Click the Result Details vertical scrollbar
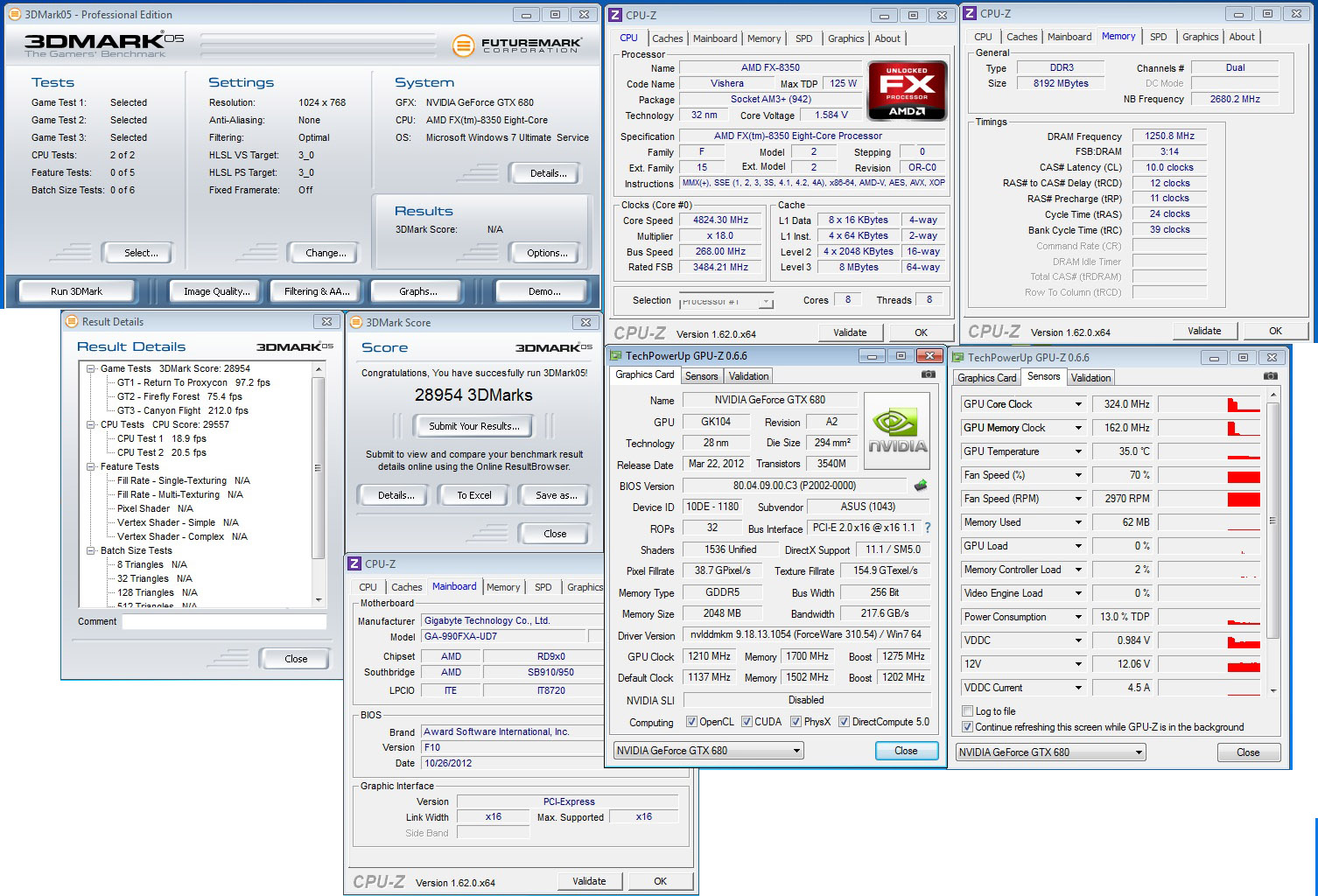 tap(319, 486)
